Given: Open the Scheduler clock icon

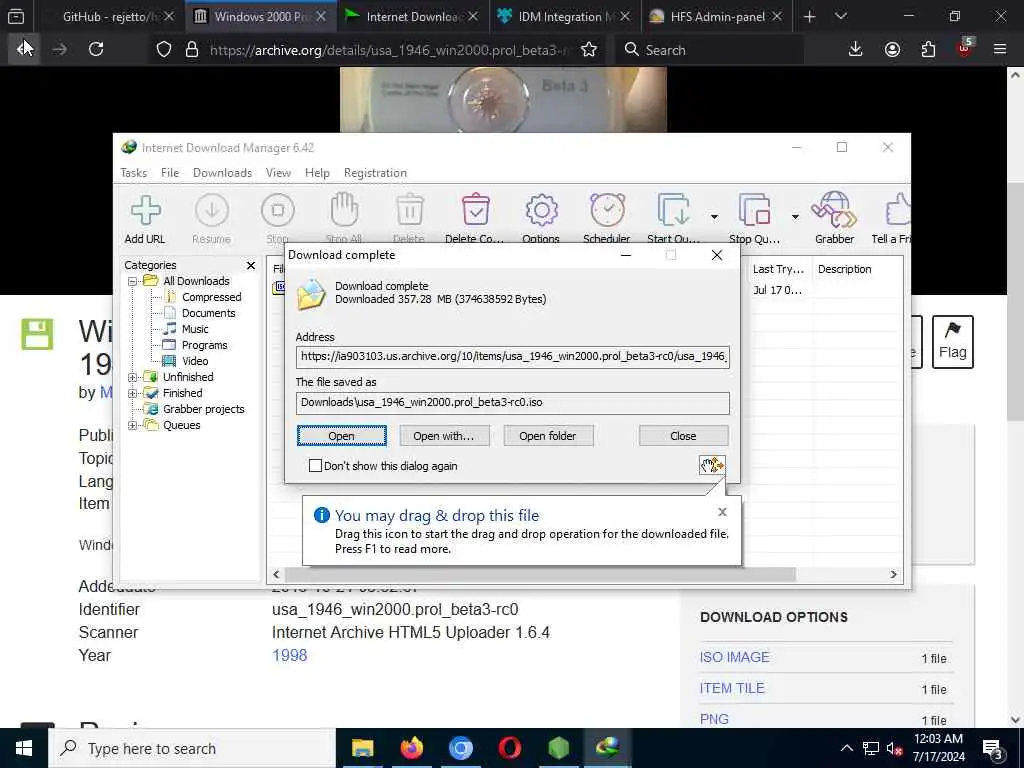Looking at the screenshot, I should point(607,219).
